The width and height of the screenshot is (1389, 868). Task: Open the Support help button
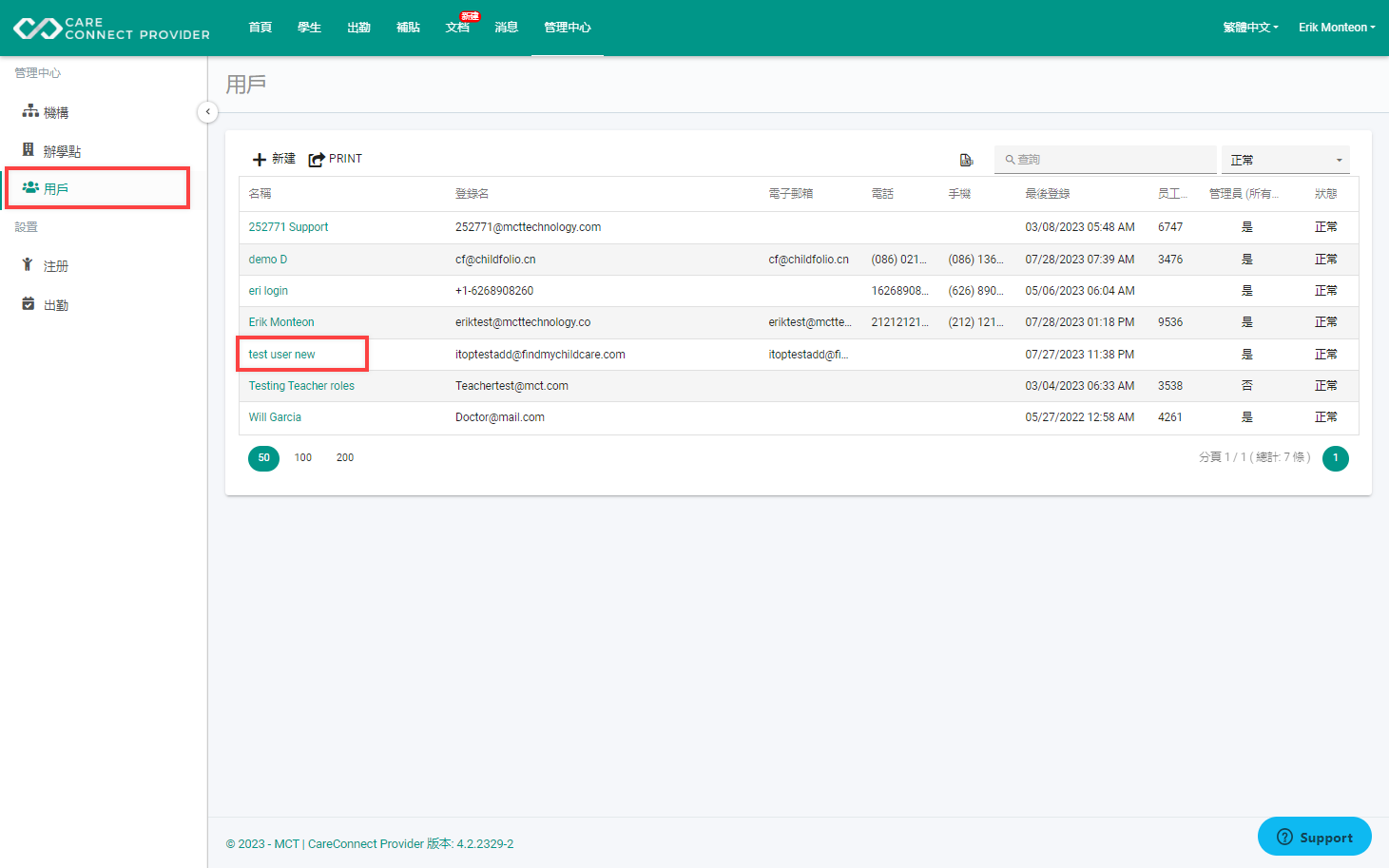[1314, 837]
